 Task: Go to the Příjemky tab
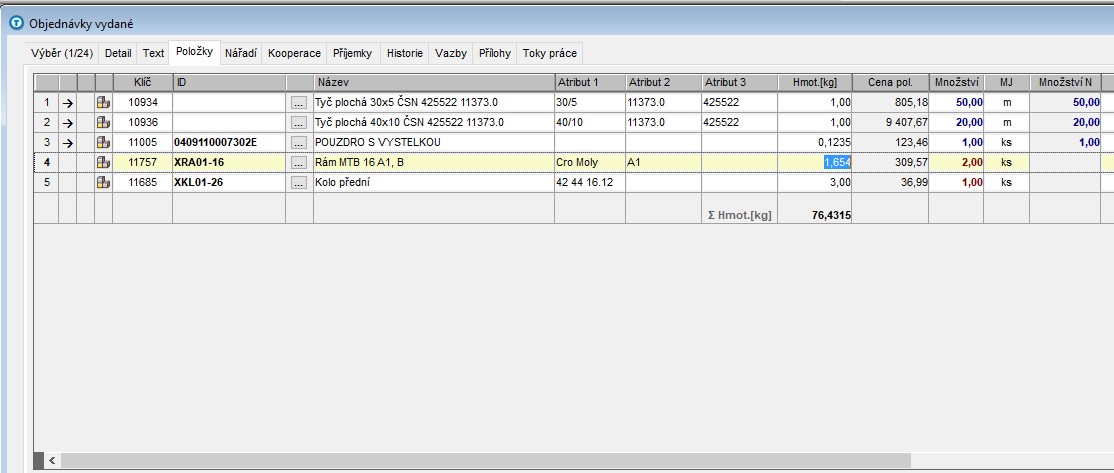click(x=352, y=53)
